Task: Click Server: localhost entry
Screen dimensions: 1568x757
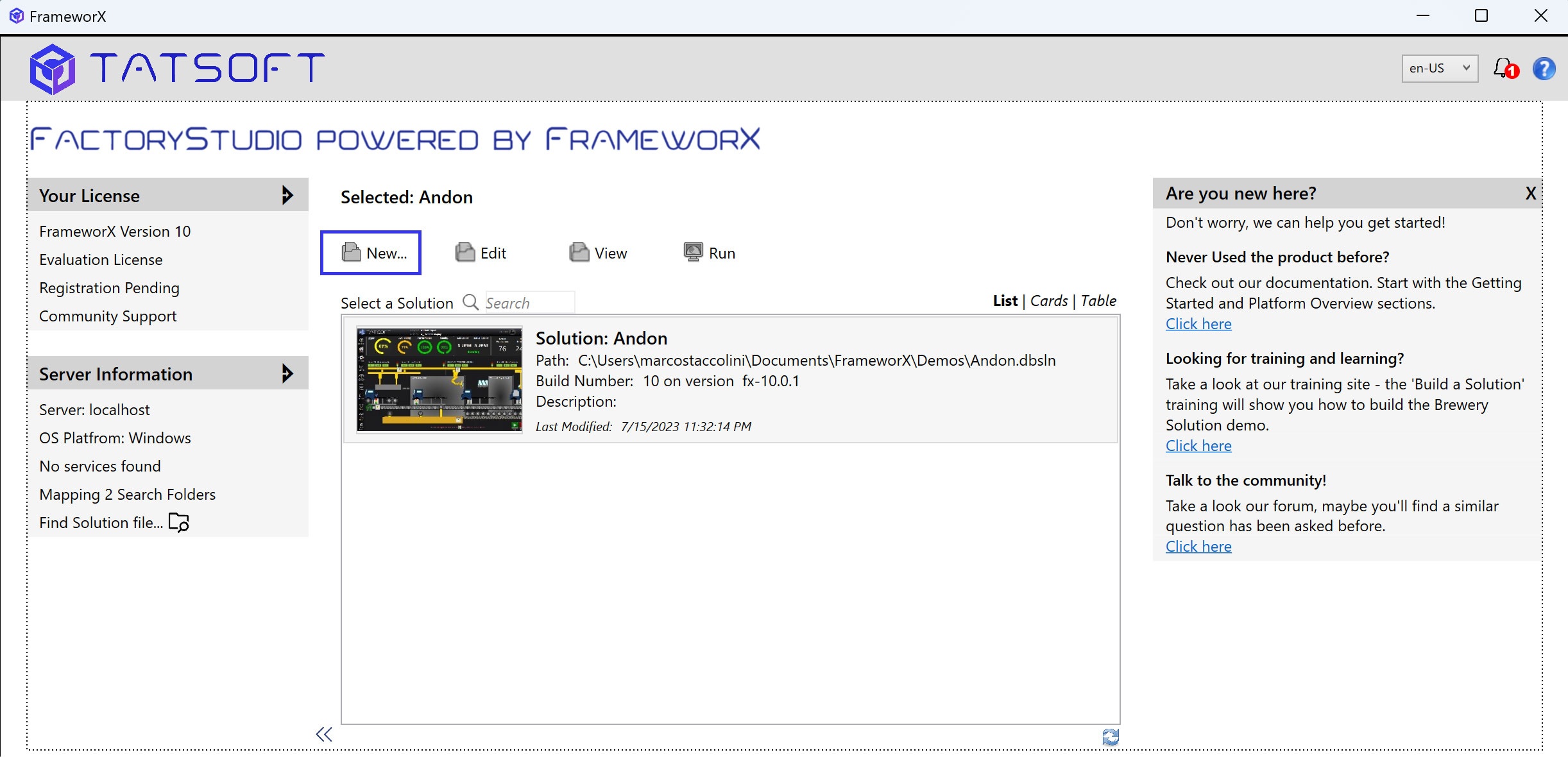Action: (94, 410)
